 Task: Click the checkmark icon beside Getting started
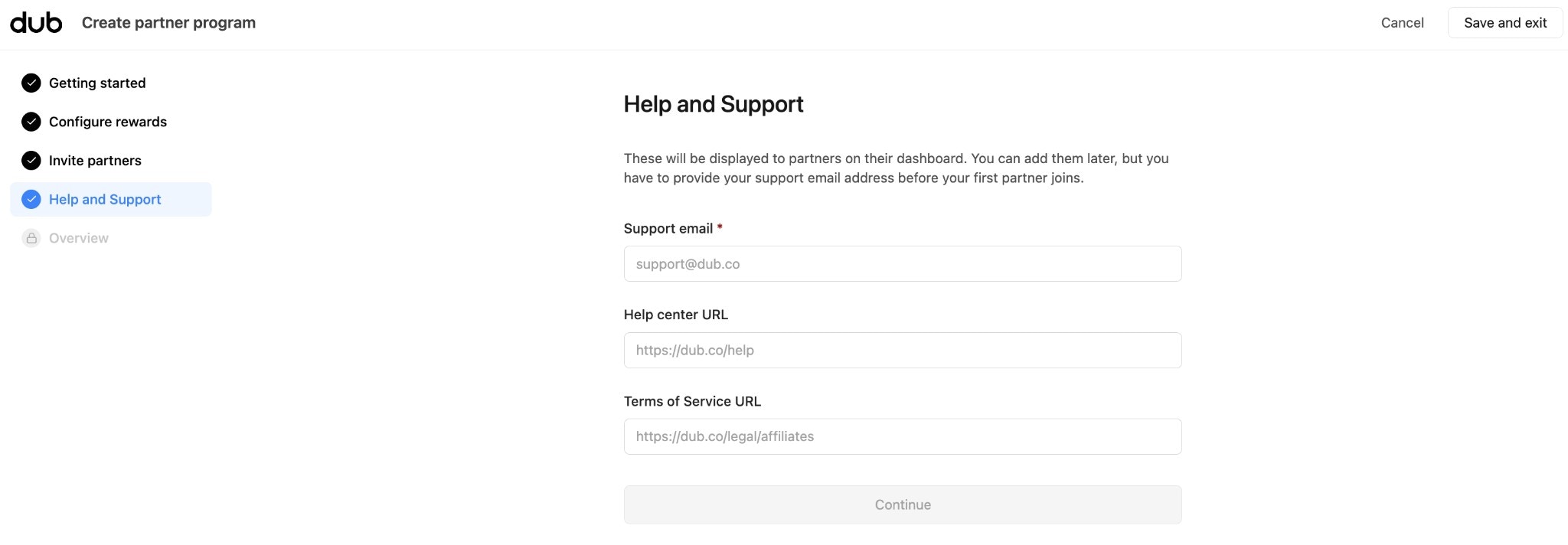[x=31, y=83]
